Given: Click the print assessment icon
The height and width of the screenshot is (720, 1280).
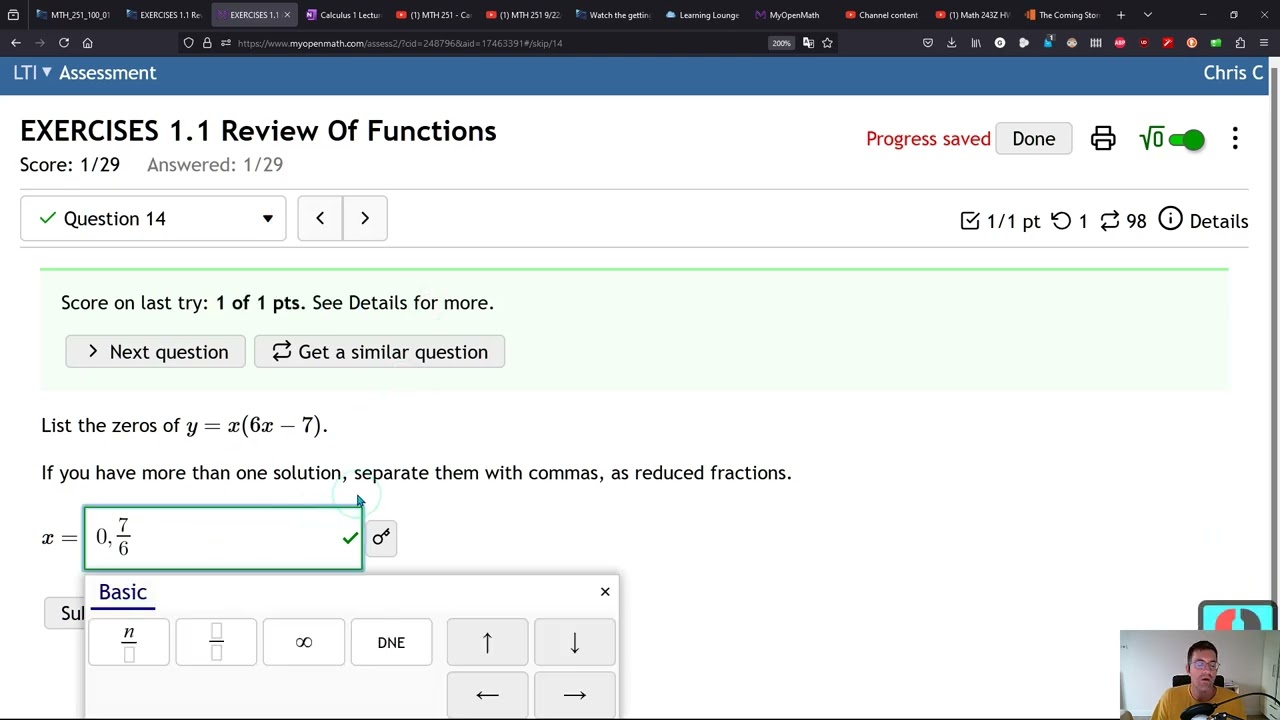Looking at the screenshot, I should pos(1103,139).
